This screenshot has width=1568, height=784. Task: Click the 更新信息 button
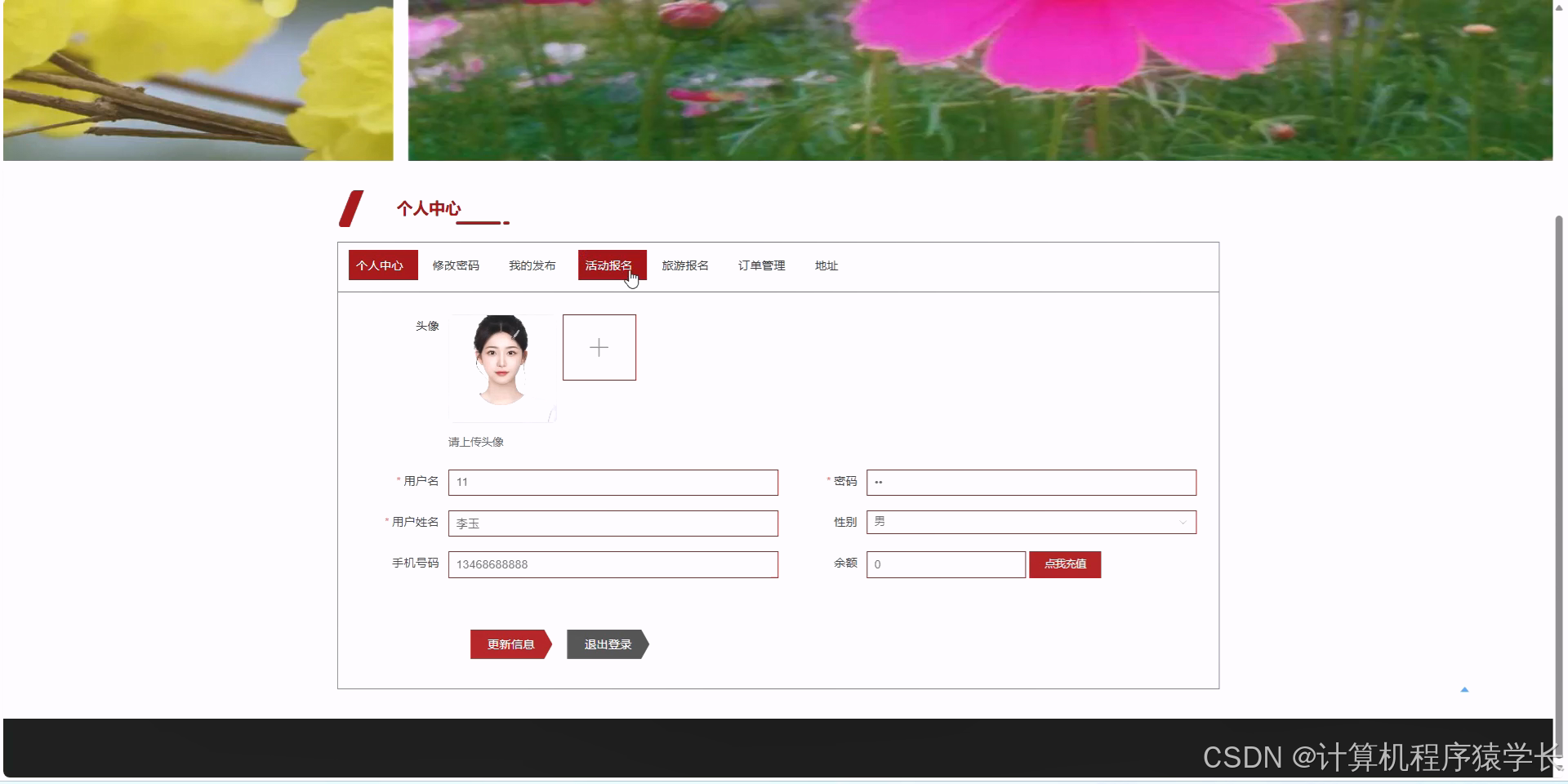510,644
